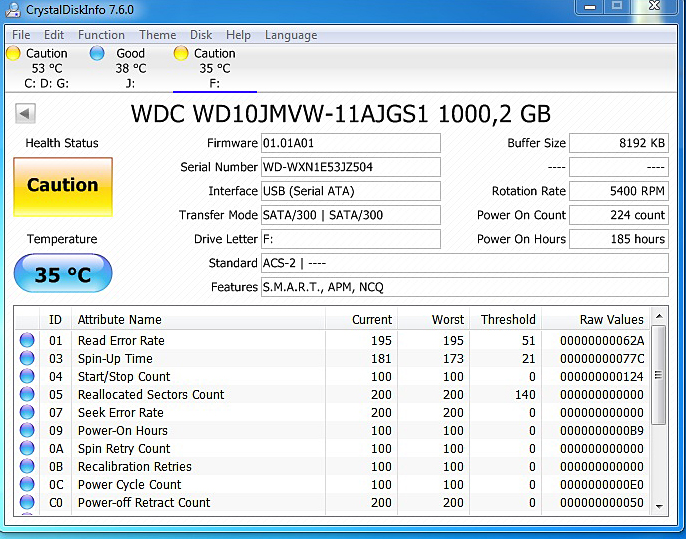Click the scroll up arrow of attribute list

[x=659, y=316]
